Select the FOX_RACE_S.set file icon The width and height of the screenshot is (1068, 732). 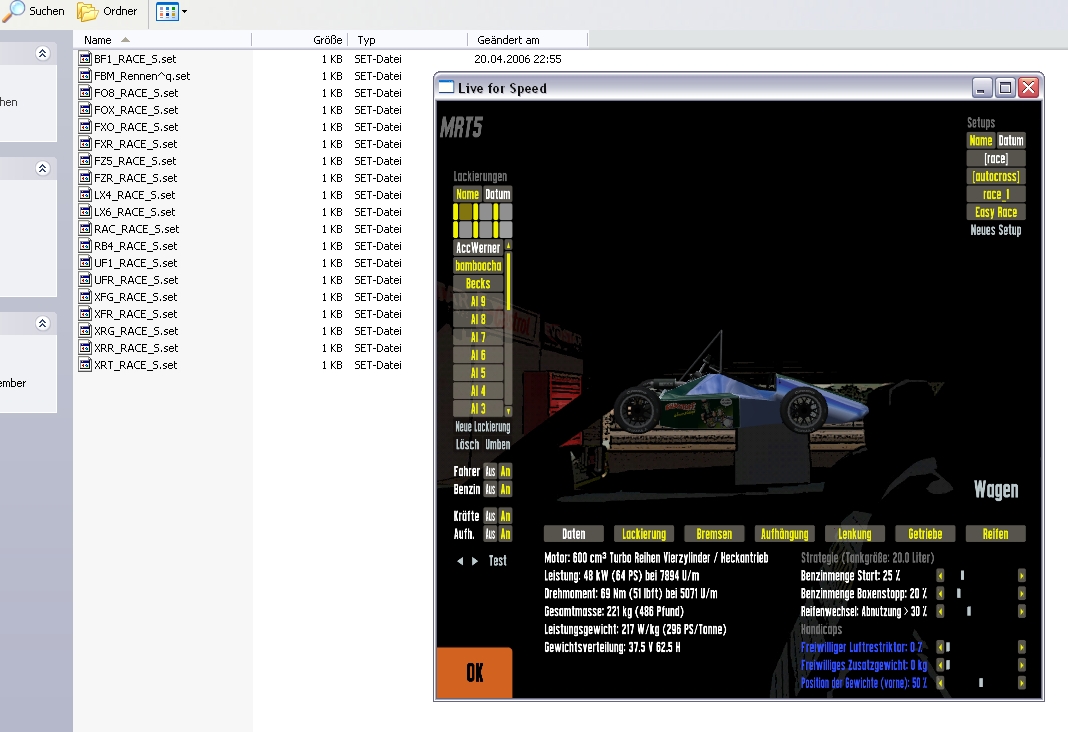85,110
